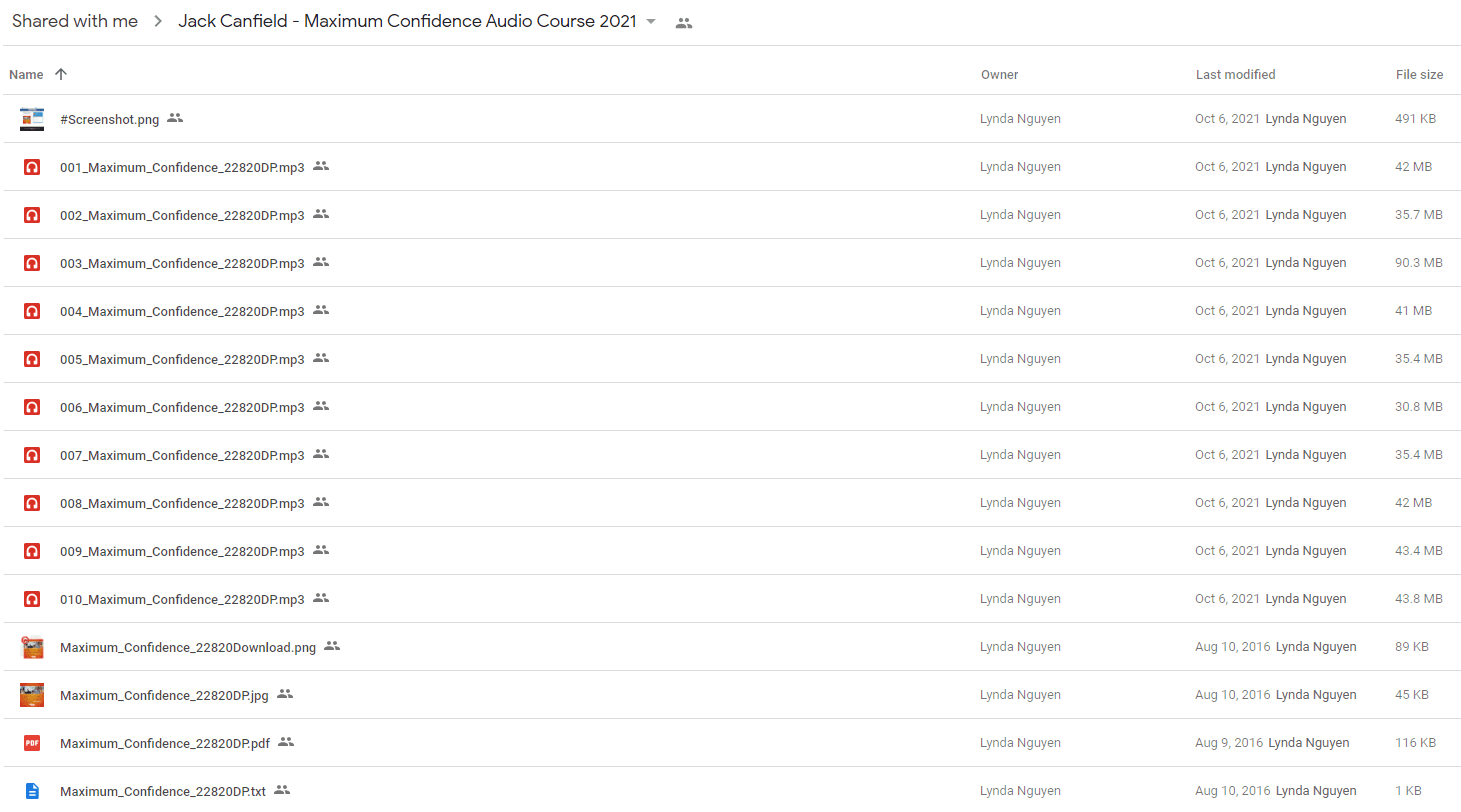Select file 010_Maximum_Confidence_22820DP.mp3
This screenshot has height=812, width=1461.
pyautogui.click(x=182, y=599)
